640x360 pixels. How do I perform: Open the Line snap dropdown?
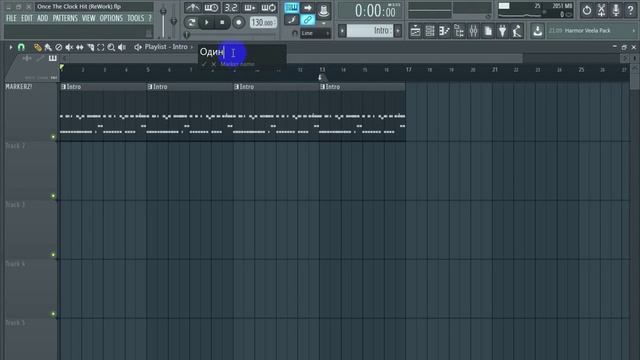315,33
